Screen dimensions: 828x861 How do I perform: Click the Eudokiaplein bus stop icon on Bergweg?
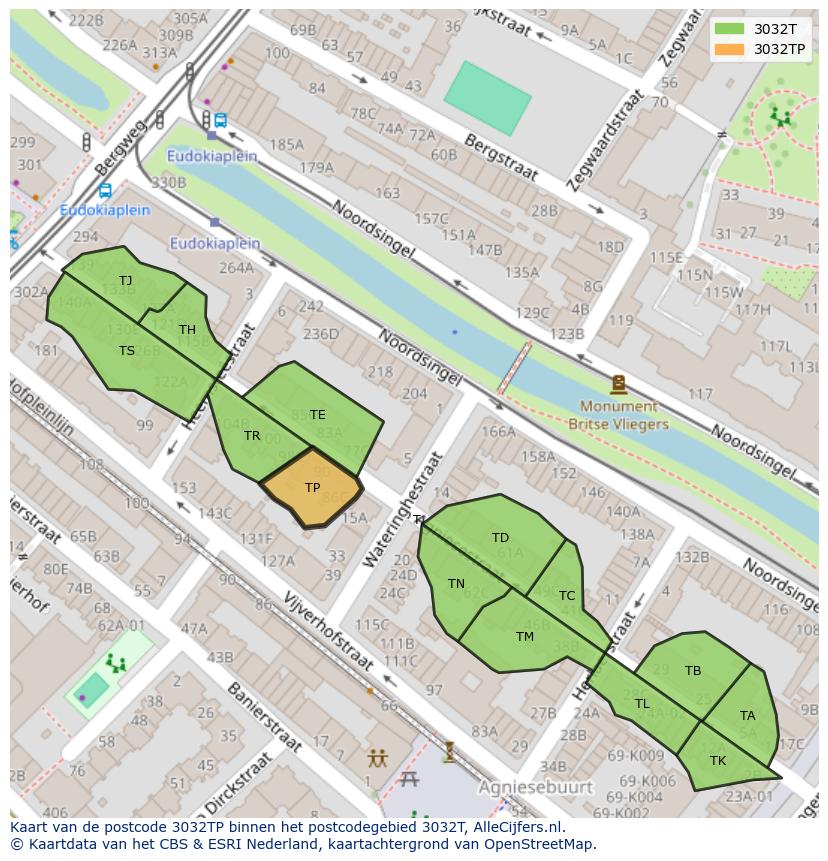pos(105,191)
